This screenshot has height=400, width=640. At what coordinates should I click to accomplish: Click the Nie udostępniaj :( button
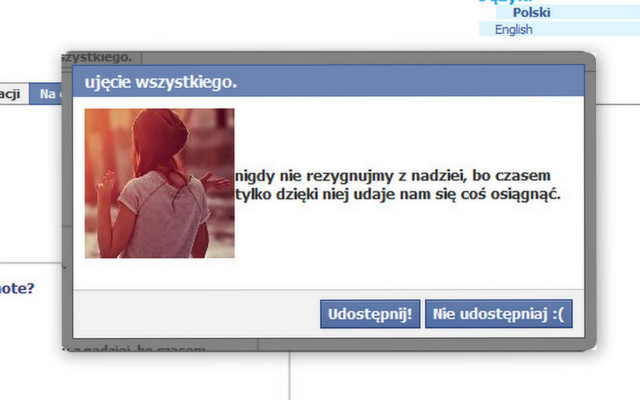coord(498,314)
